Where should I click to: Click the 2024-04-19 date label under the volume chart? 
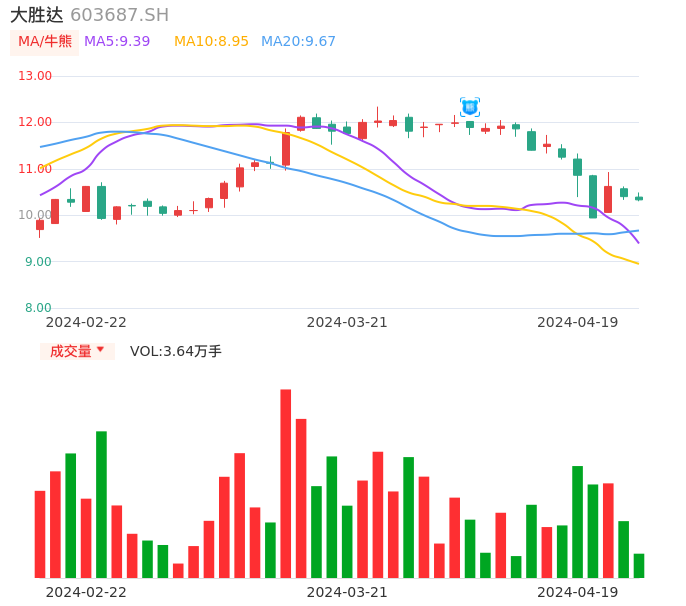coord(577,592)
